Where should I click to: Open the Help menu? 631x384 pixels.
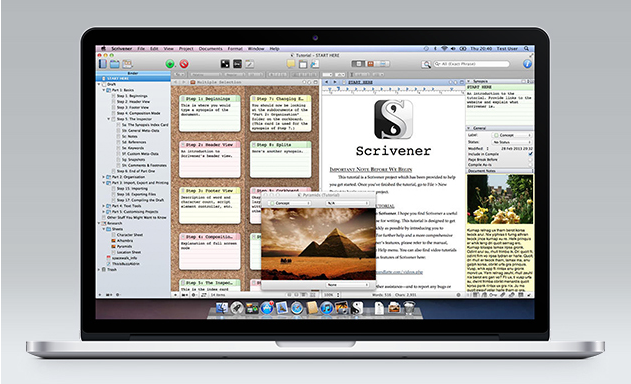[x=274, y=48]
